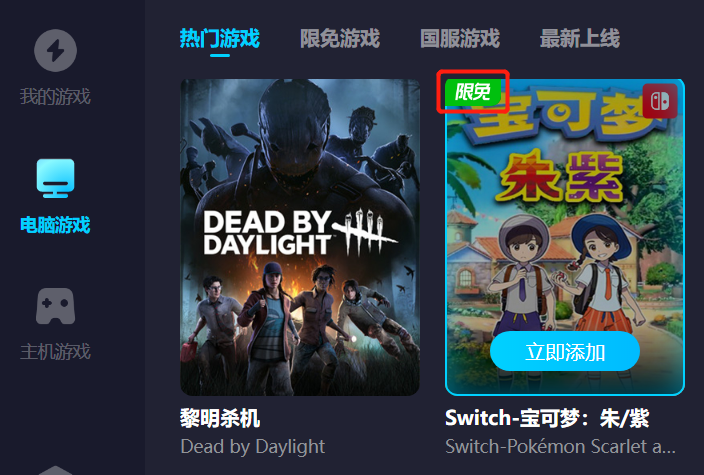Go to the 最新上线 tab
The width and height of the screenshot is (704, 475).
(580, 39)
